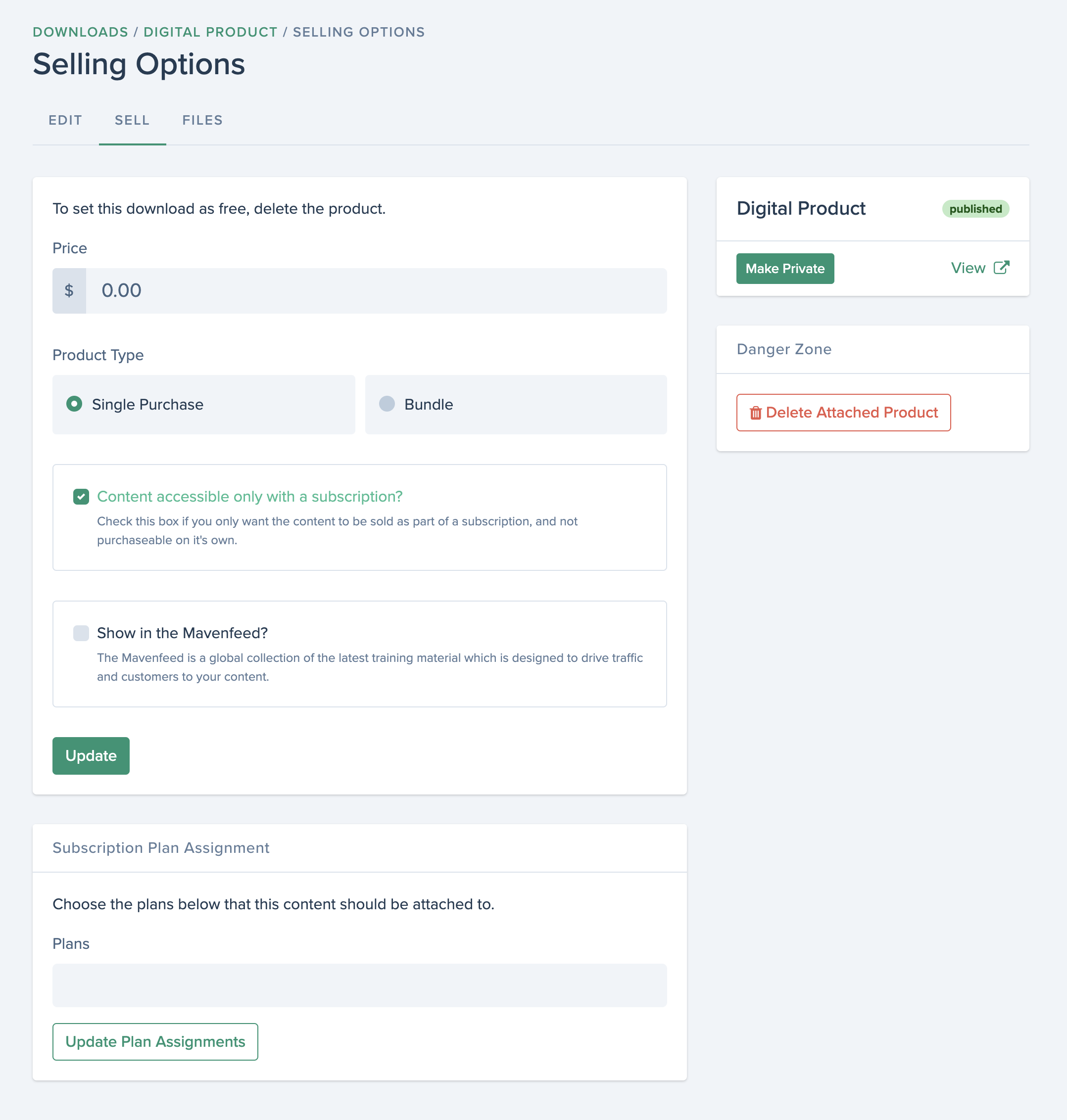Open the View link
The width and height of the screenshot is (1067, 1120).
tap(980, 268)
